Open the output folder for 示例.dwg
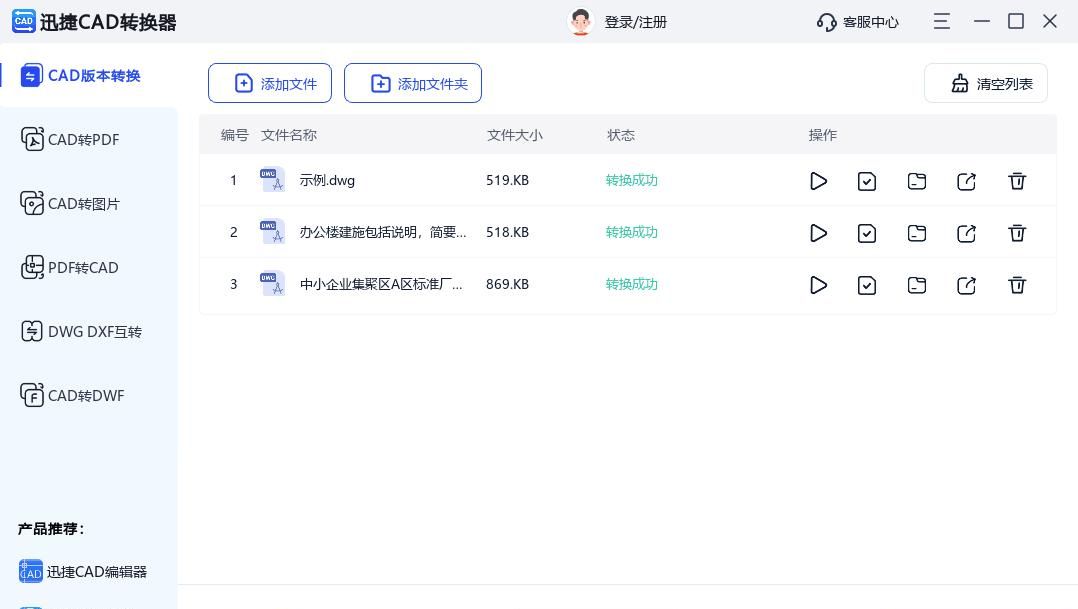Viewport: 1078px width, 609px height. [x=917, y=181]
